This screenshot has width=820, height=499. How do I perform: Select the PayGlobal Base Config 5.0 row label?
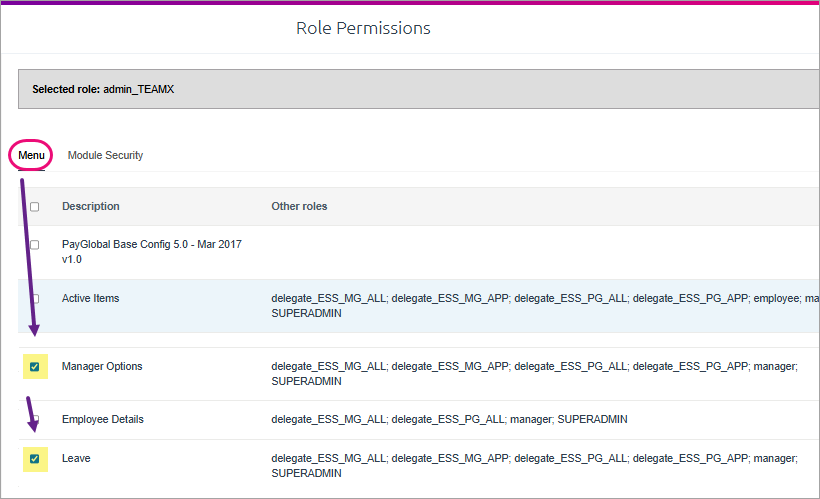point(152,252)
